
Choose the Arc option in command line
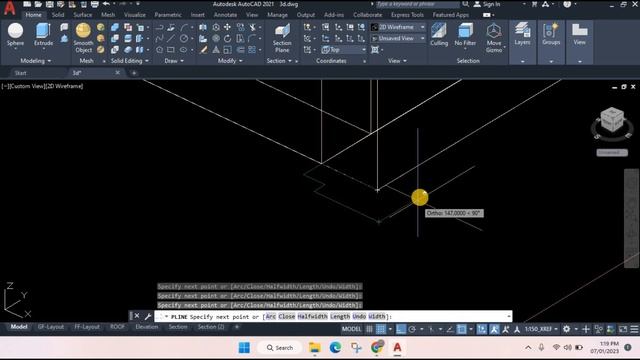pyautogui.click(x=271, y=316)
